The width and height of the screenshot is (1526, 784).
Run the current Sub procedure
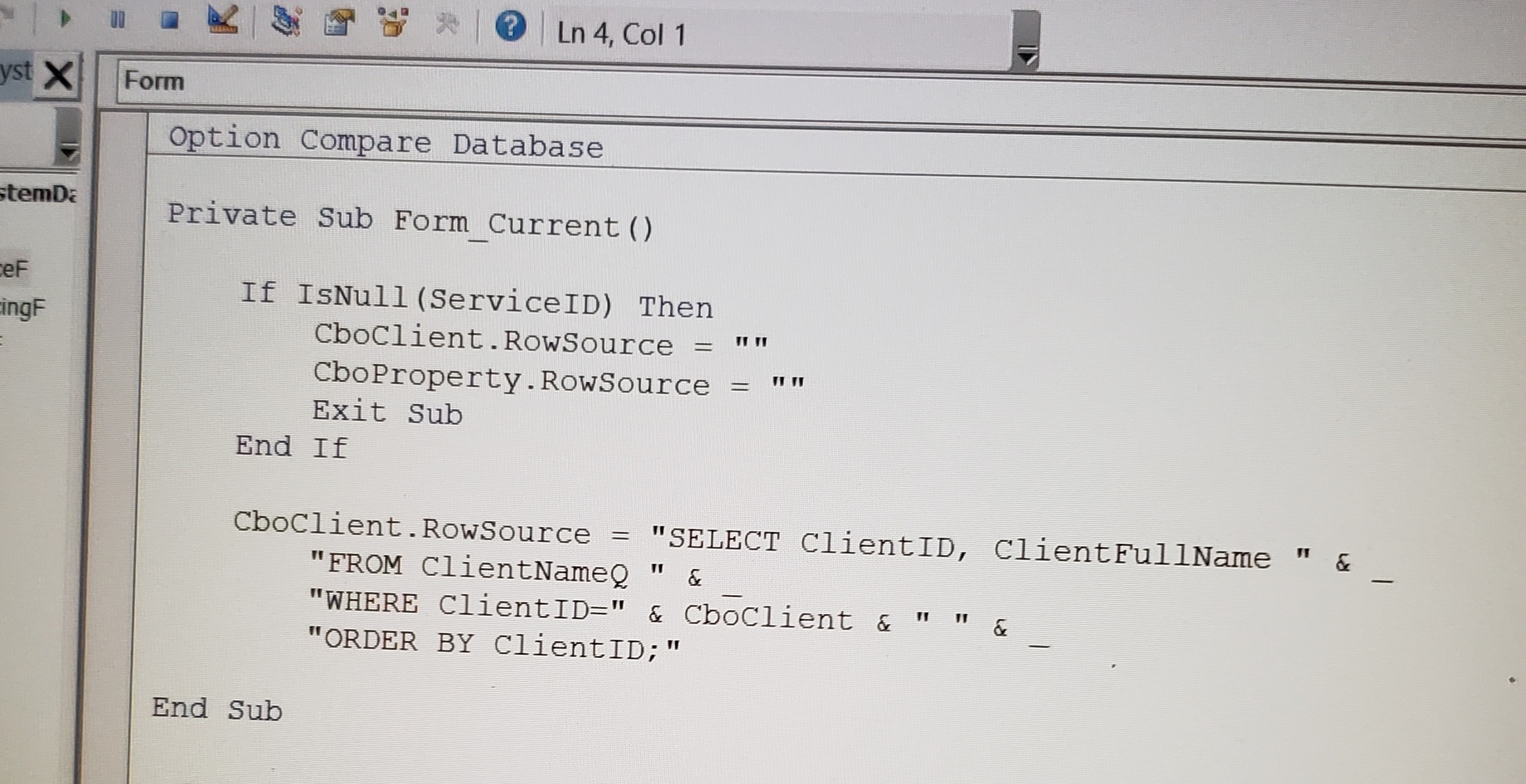65,20
